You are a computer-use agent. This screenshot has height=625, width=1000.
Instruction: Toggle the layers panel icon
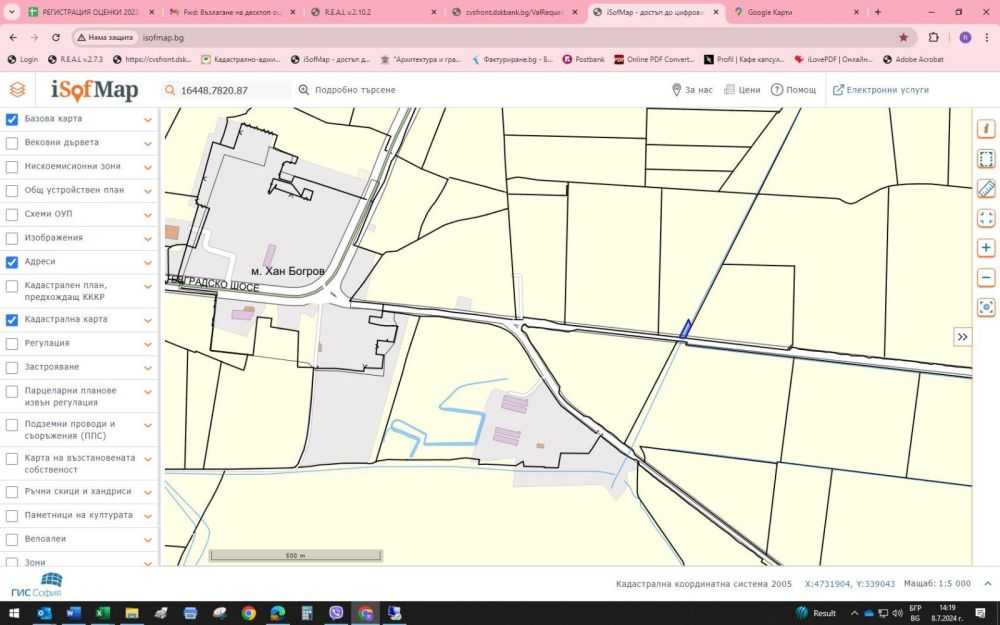tap(17, 90)
